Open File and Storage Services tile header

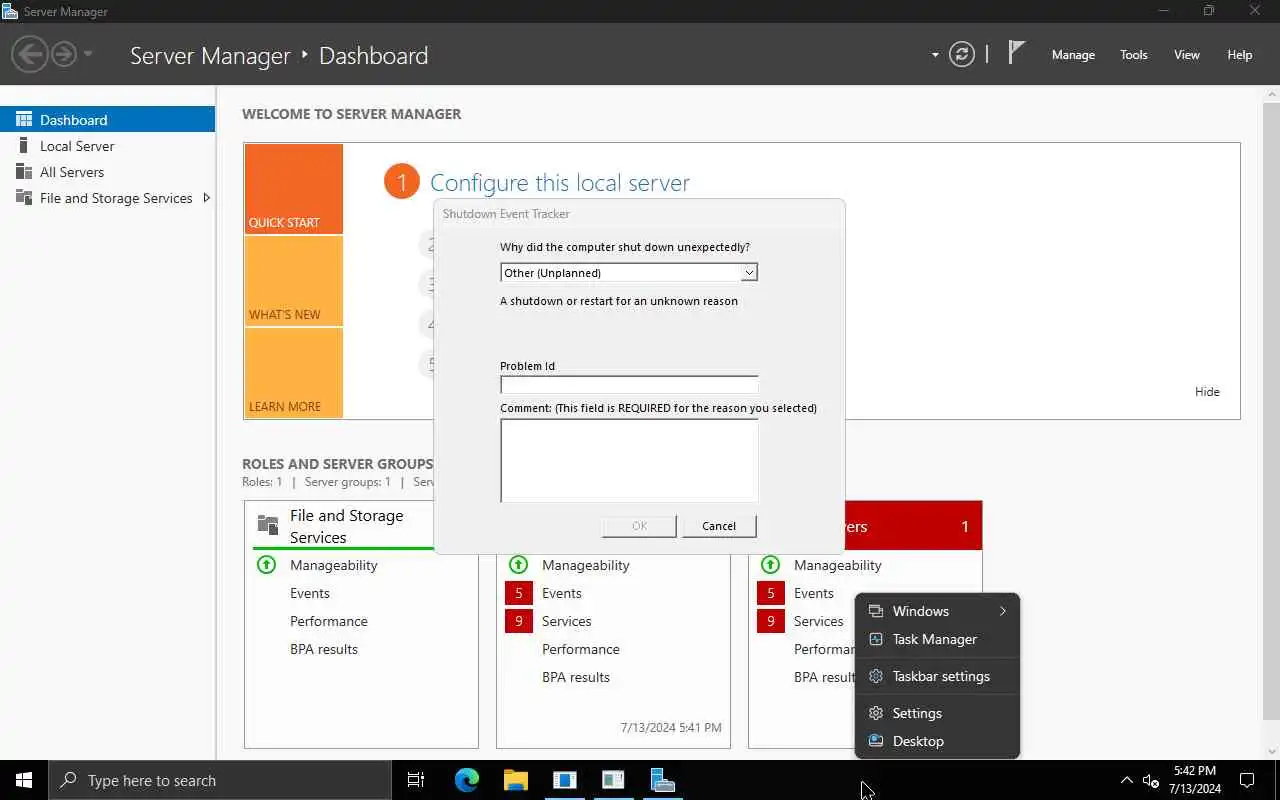pos(346,526)
